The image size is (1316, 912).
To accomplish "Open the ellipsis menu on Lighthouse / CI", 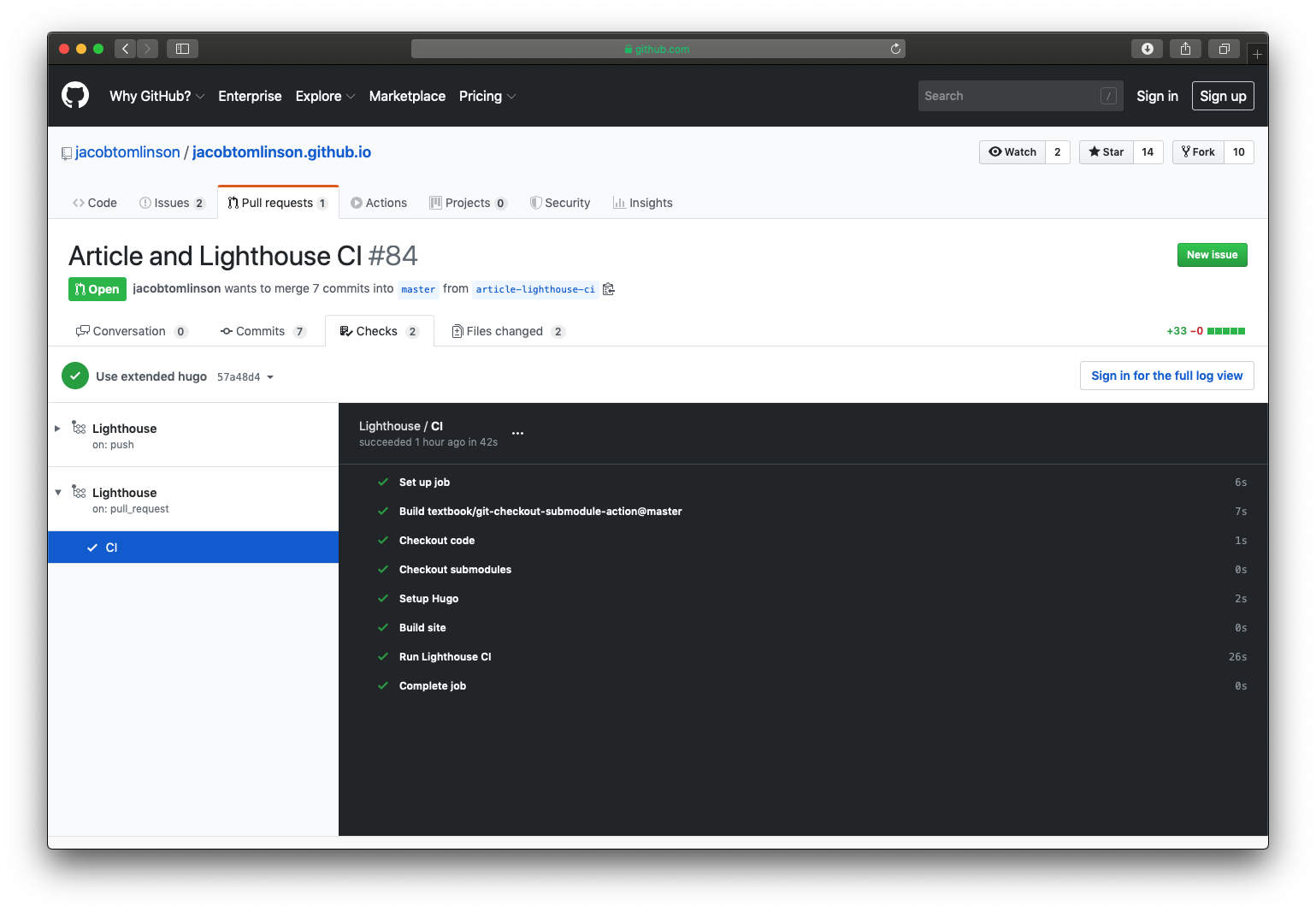I will (517, 434).
